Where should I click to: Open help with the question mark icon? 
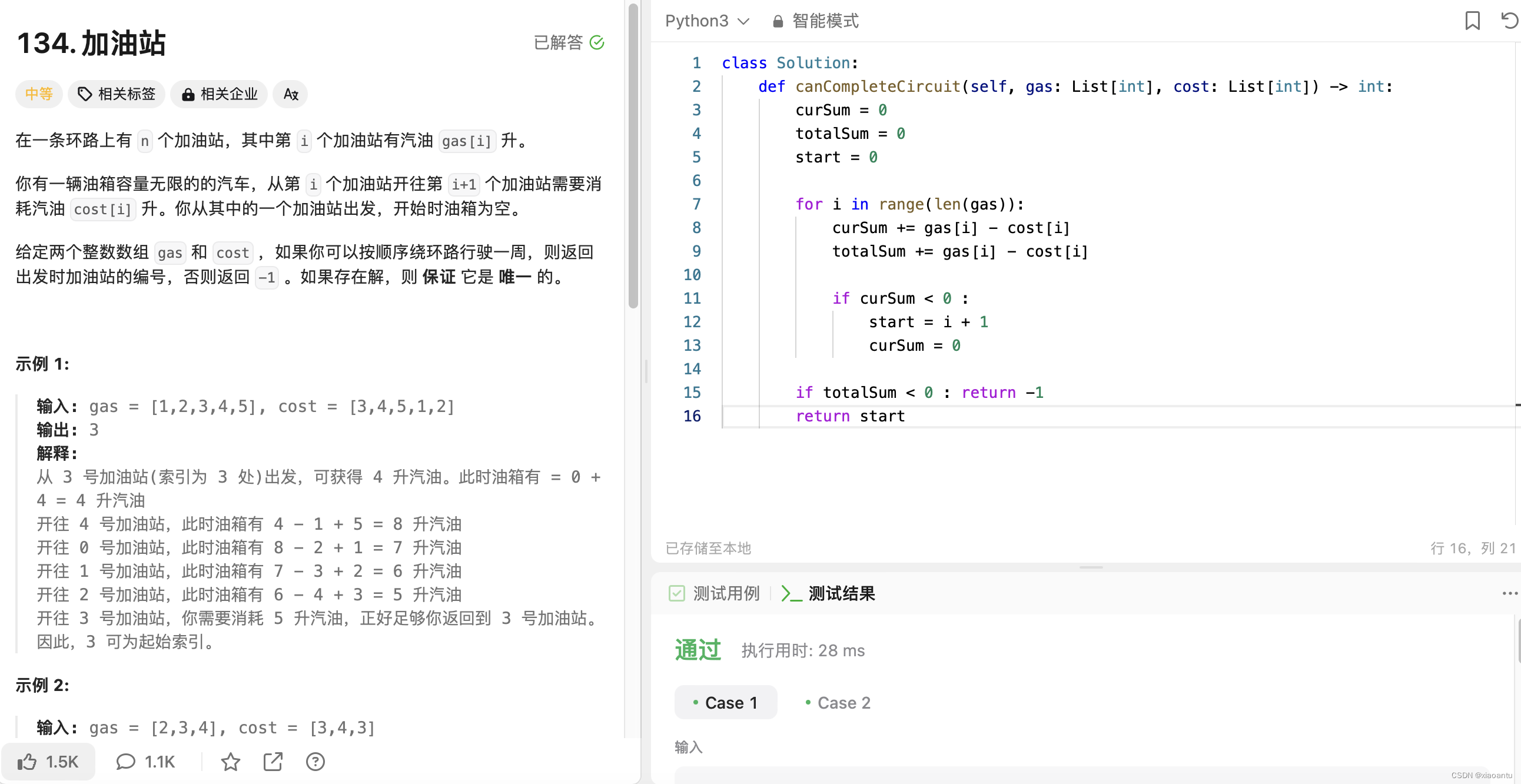point(316,762)
